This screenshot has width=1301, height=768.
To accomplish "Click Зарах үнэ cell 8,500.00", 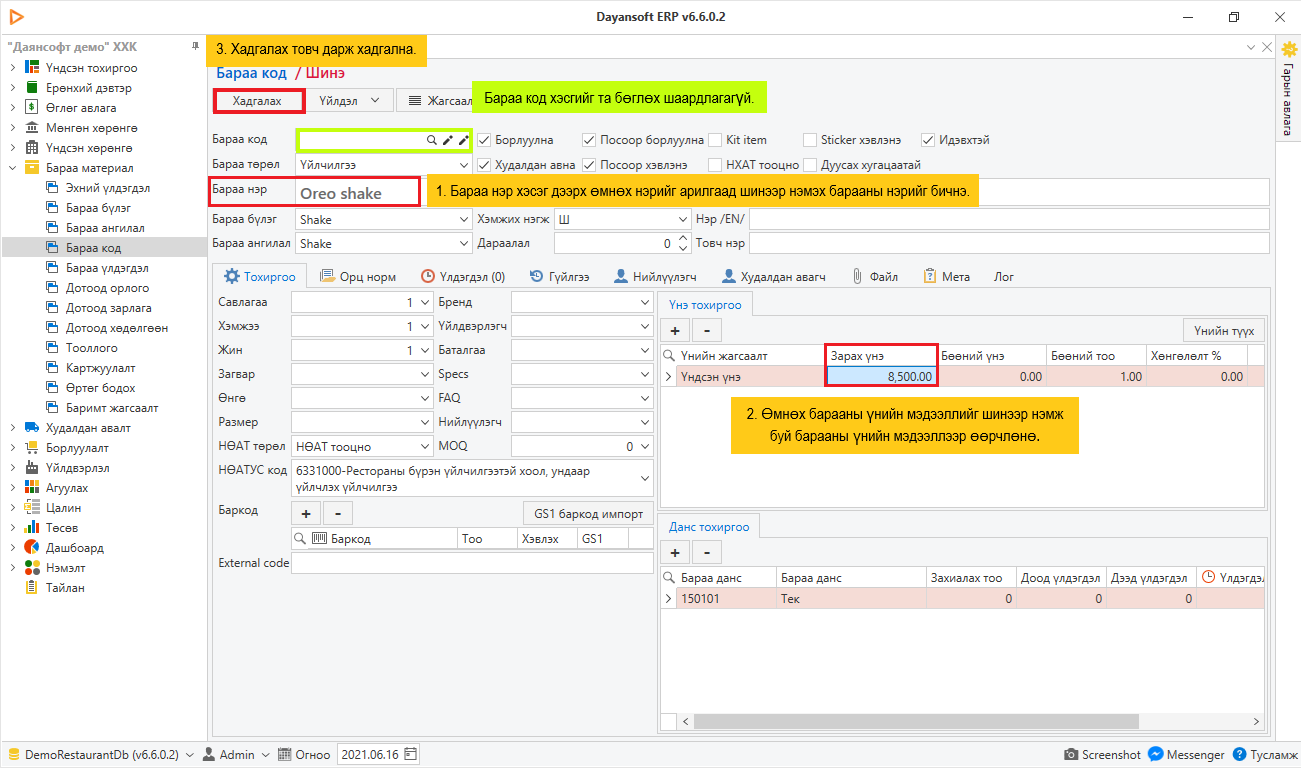I will pyautogui.click(x=881, y=376).
